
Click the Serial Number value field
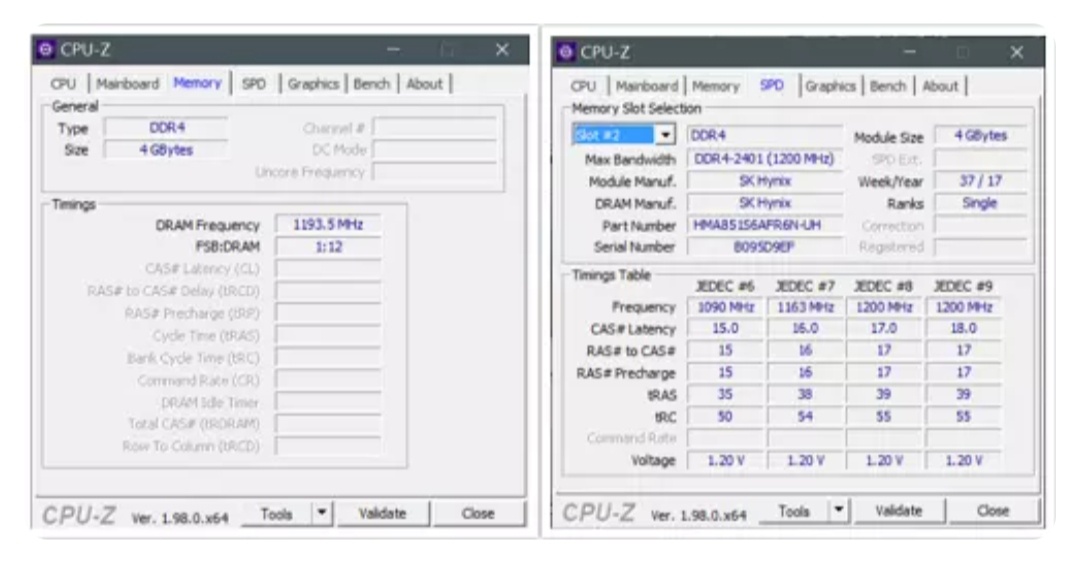coord(765,247)
